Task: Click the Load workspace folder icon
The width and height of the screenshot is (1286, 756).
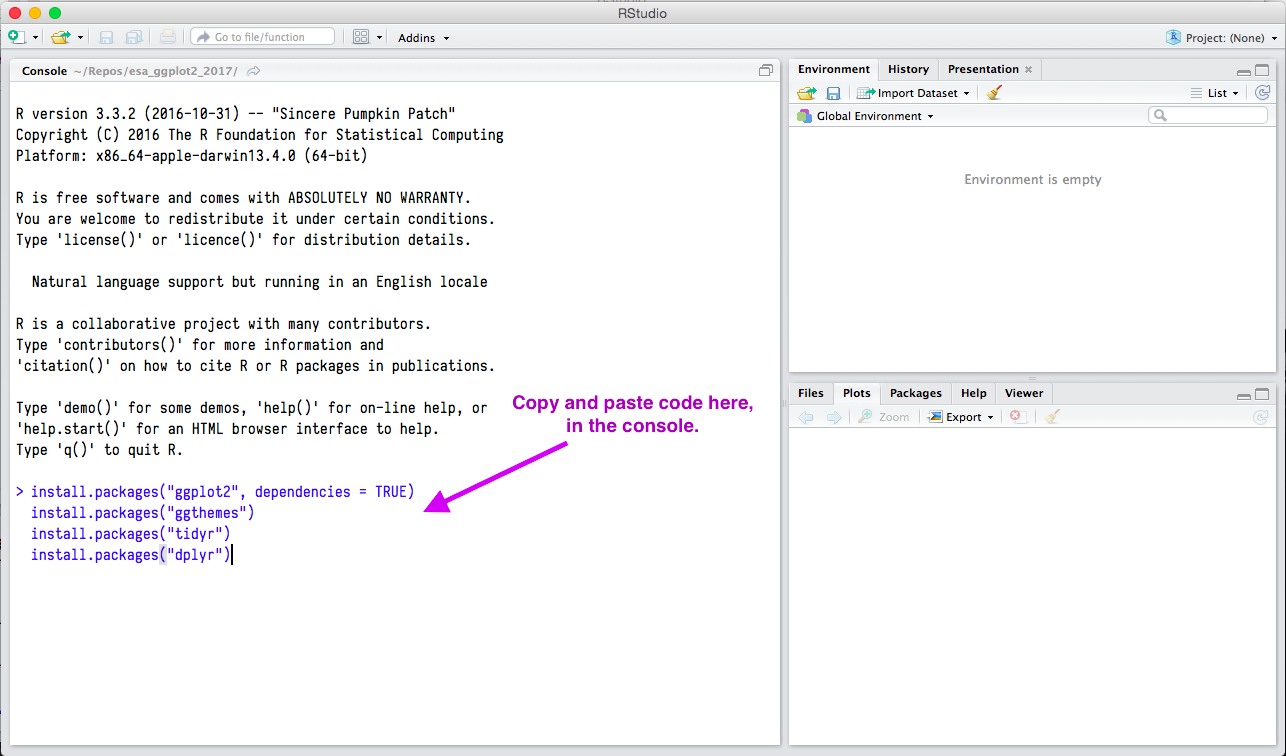Action: (x=807, y=93)
